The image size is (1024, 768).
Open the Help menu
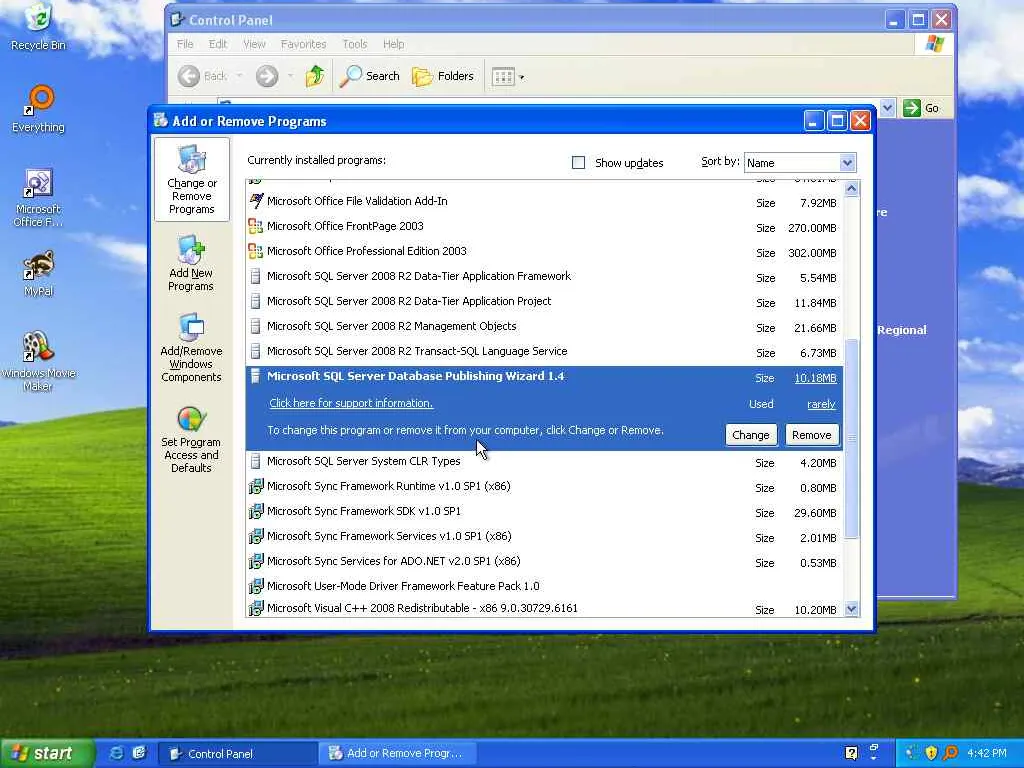393,44
